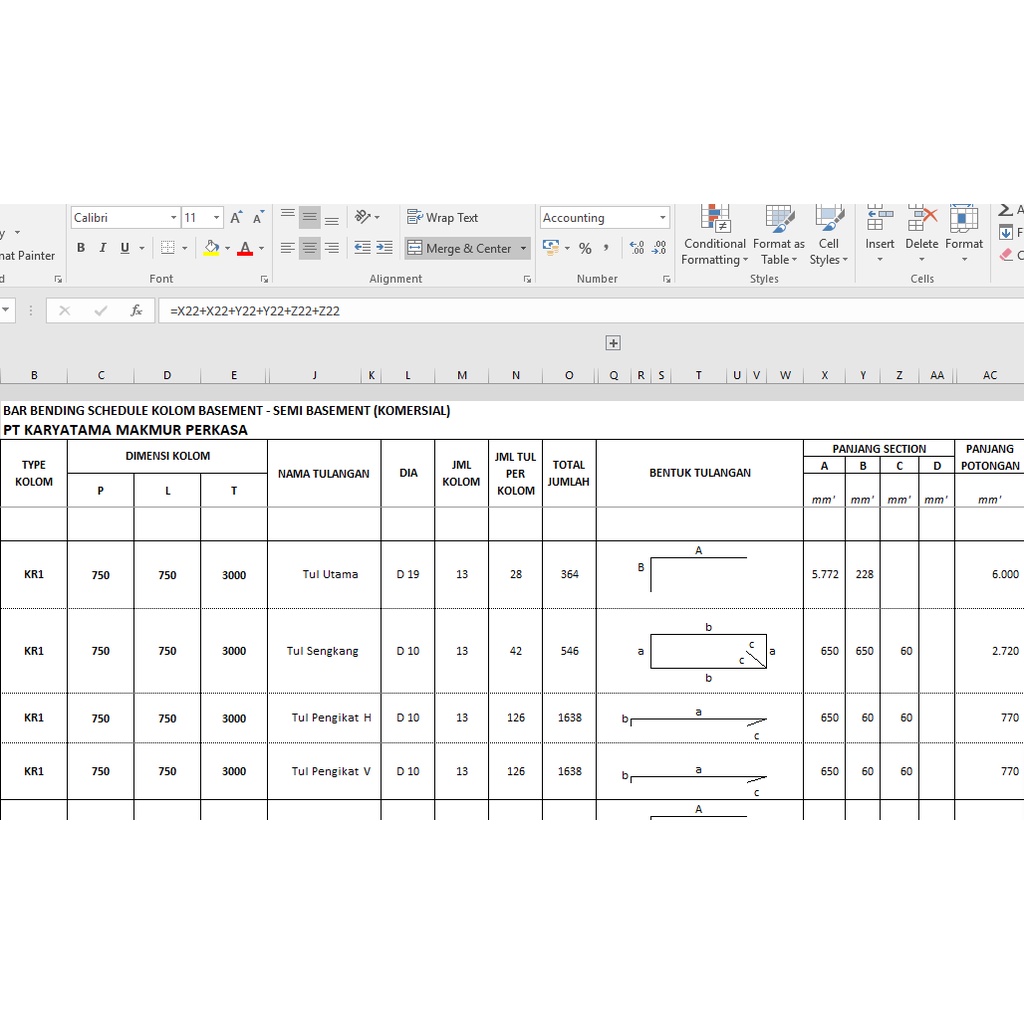Open Format as Table gallery
Viewport: 1024px width, 1024px height.
[778, 235]
